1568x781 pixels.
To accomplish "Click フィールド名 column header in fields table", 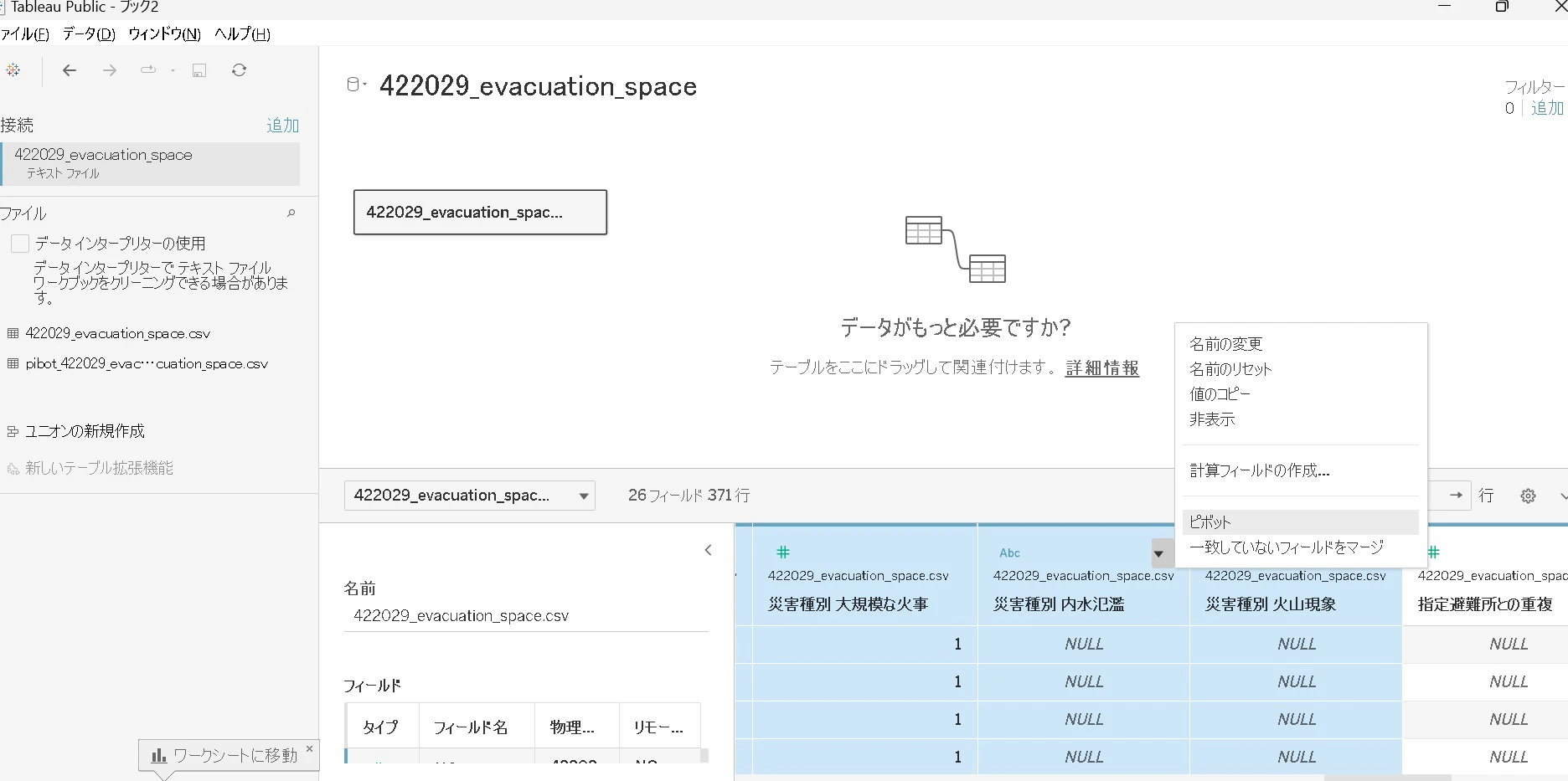I will click(471, 727).
